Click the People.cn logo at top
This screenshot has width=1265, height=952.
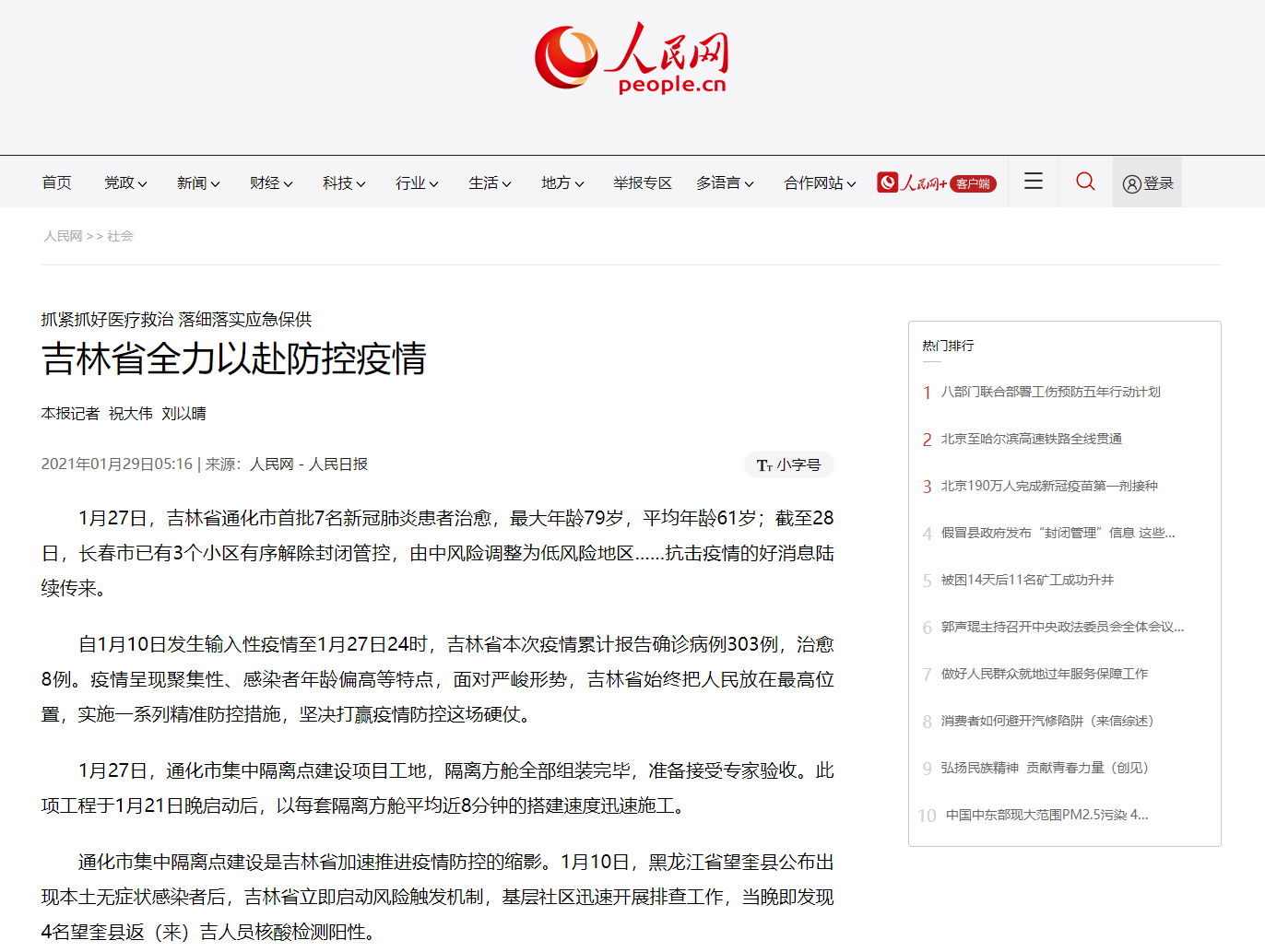point(632,59)
